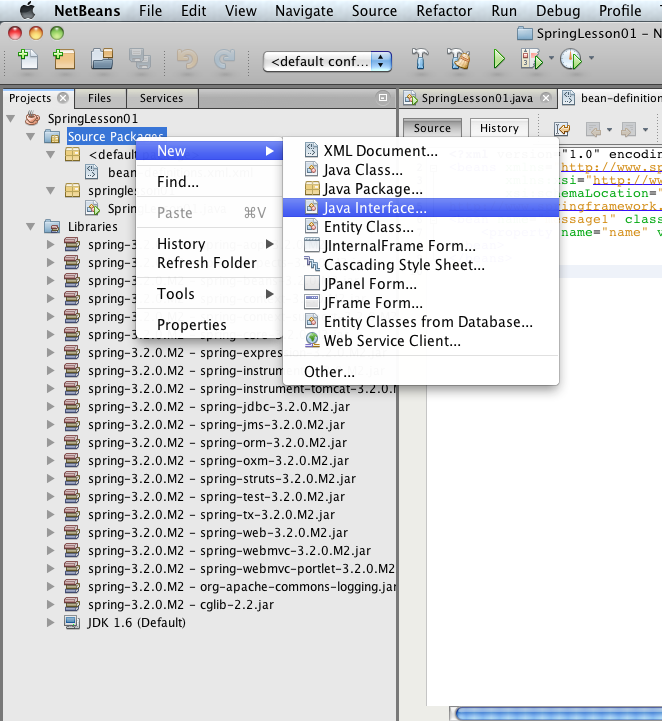Viewport: 662px width, 721px height.
Task: Click the Undo toolbar icon
Action: click(187, 59)
